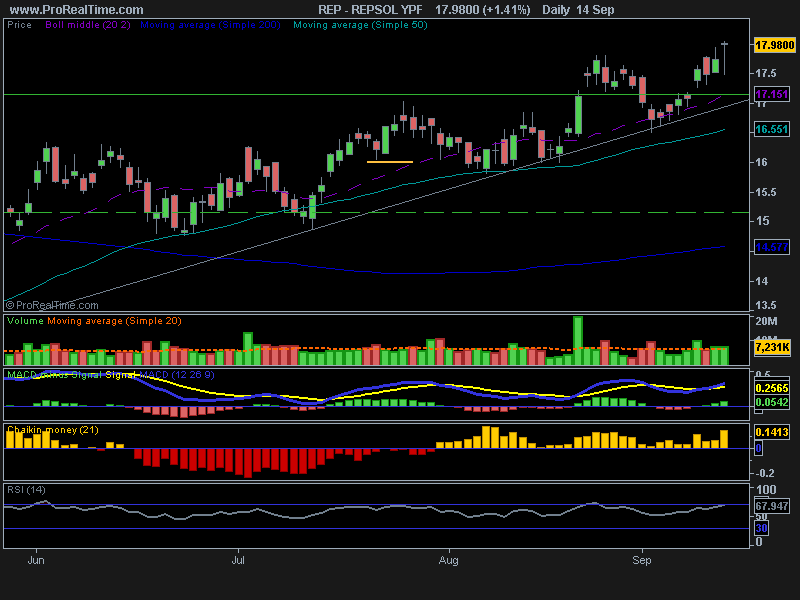Click the Daily 14 Sep timeframe text
The height and width of the screenshot is (600, 800).
pyautogui.click(x=578, y=10)
